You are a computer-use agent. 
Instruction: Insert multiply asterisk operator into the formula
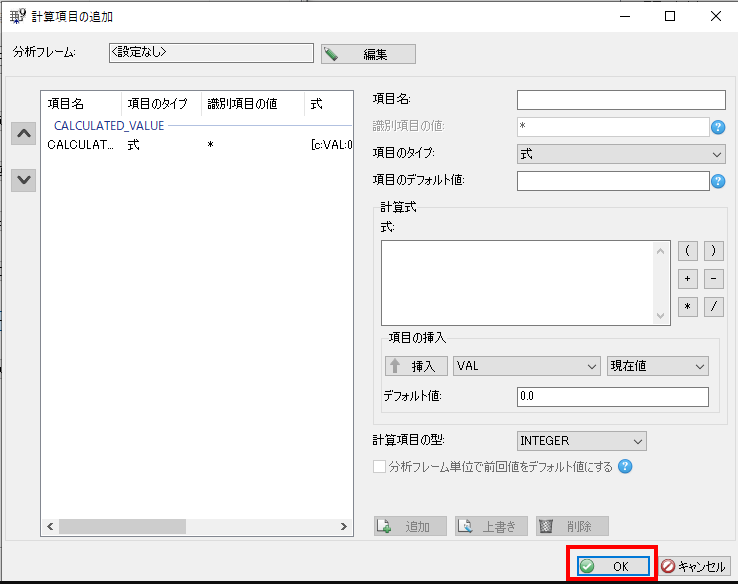click(x=688, y=307)
